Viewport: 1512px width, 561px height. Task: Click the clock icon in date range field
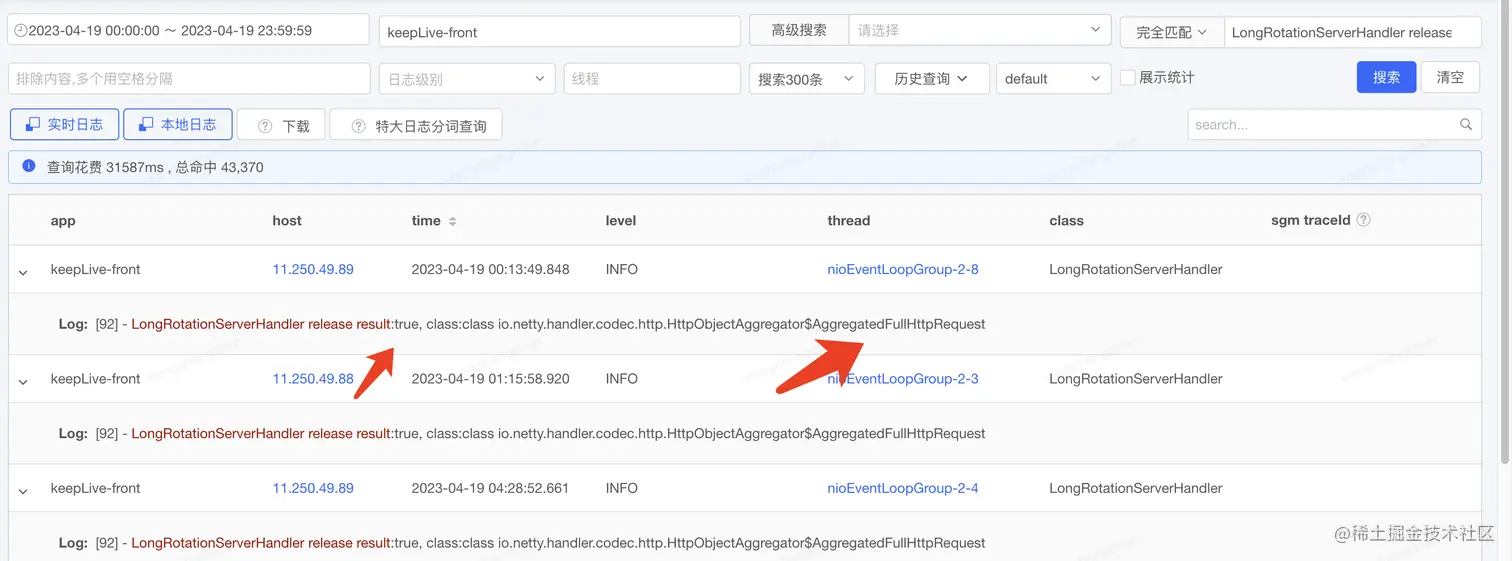coord(21,31)
